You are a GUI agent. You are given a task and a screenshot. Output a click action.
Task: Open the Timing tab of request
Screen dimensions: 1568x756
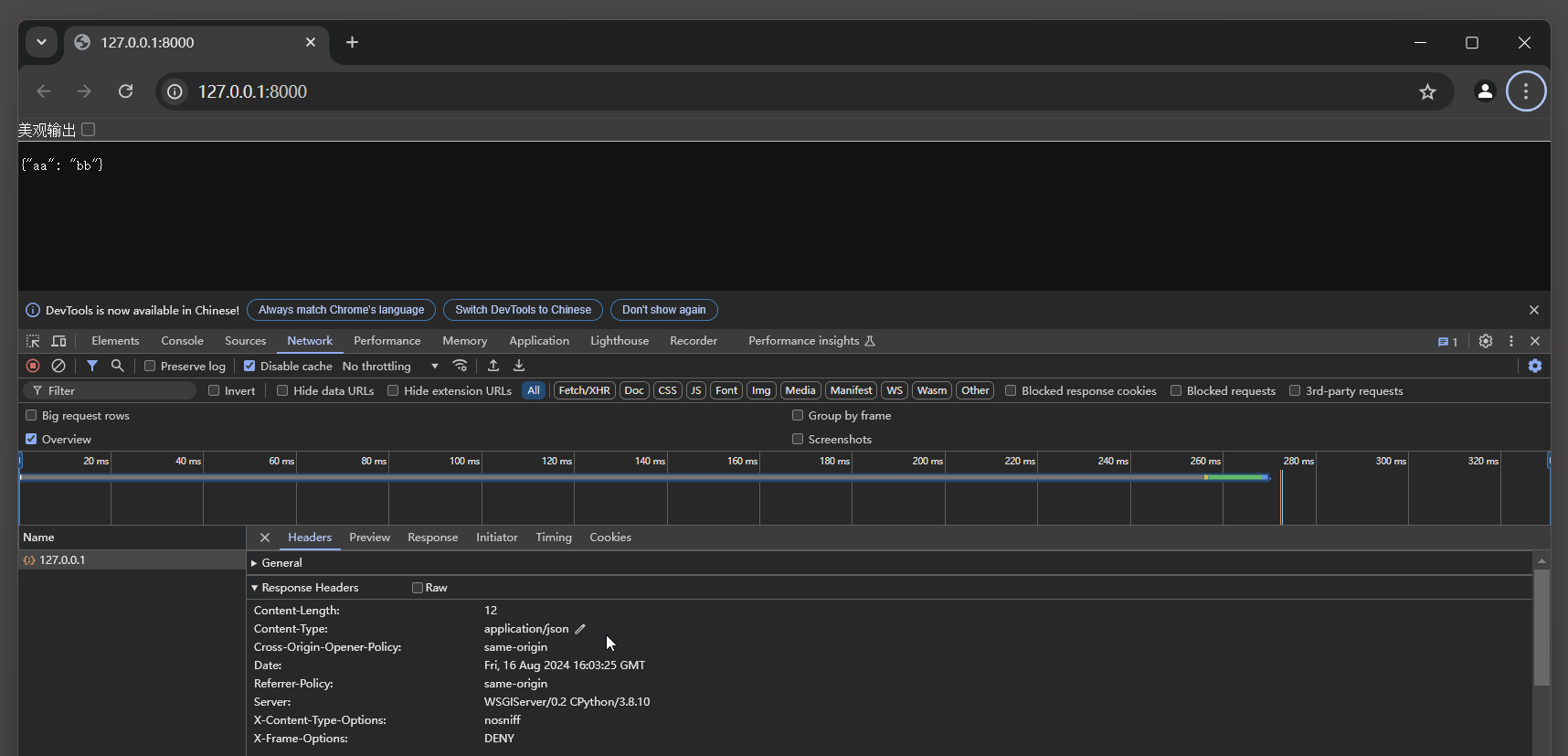coord(554,538)
